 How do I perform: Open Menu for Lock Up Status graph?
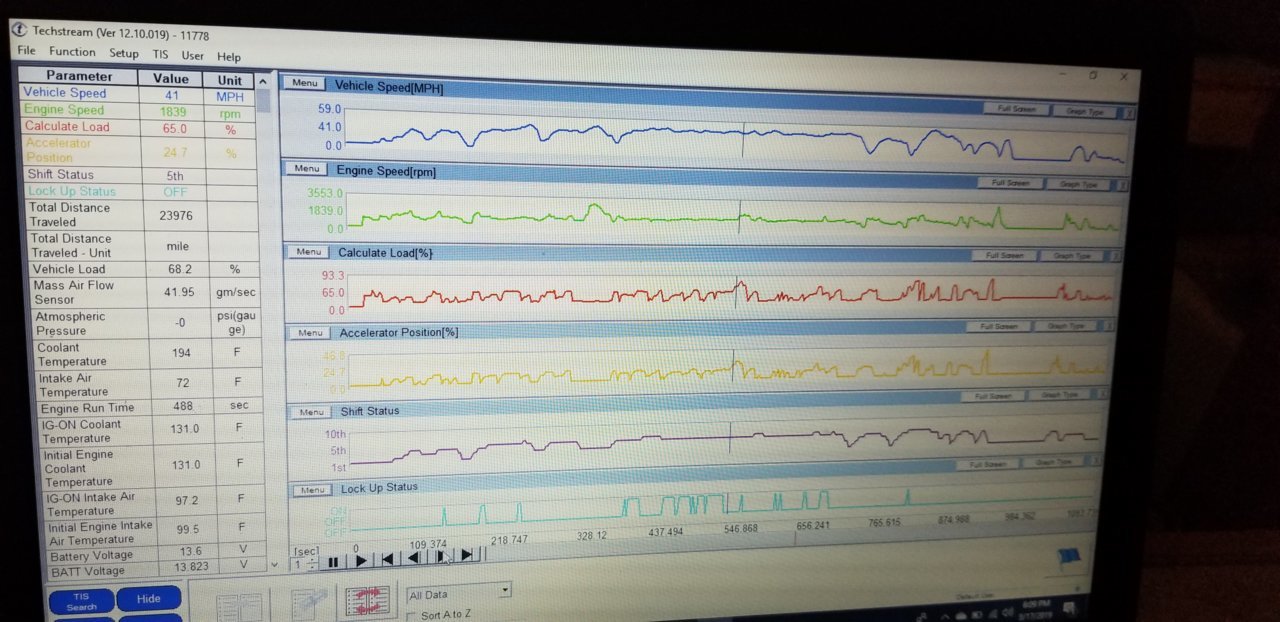tap(313, 490)
